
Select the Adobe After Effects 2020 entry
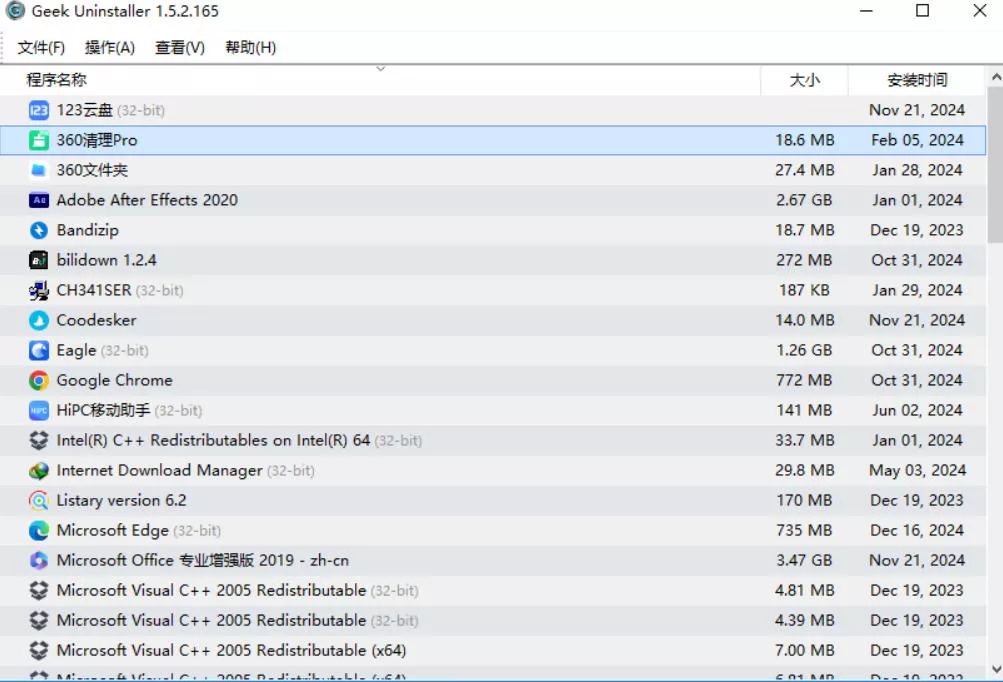point(147,200)
